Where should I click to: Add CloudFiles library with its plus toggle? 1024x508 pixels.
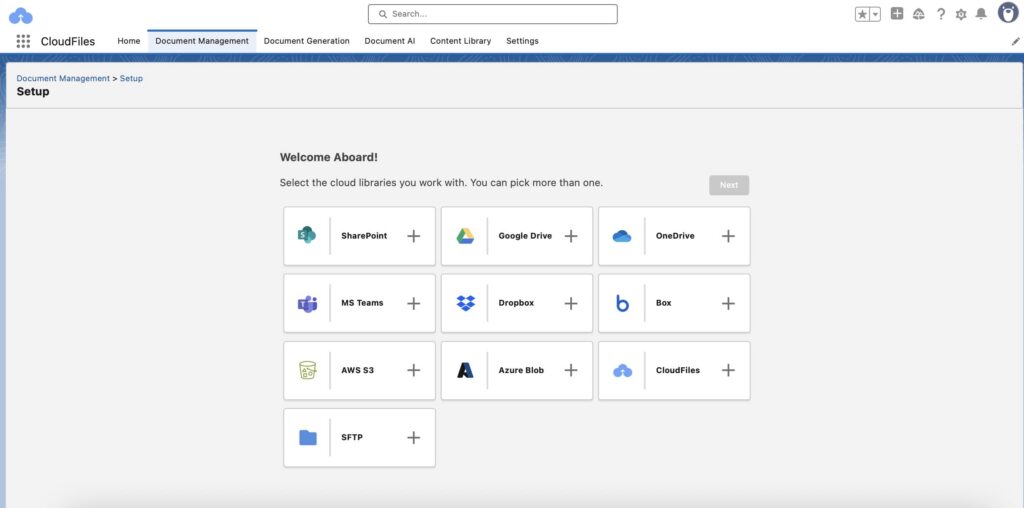point(728,370)
